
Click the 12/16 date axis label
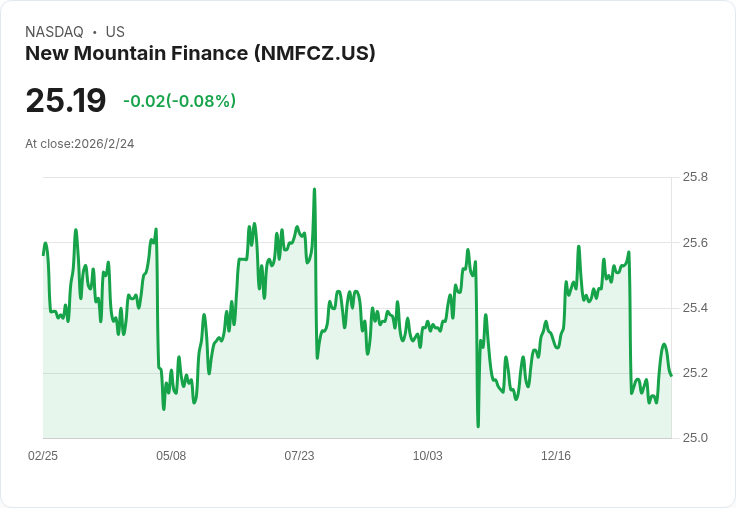tap(556, 456)
